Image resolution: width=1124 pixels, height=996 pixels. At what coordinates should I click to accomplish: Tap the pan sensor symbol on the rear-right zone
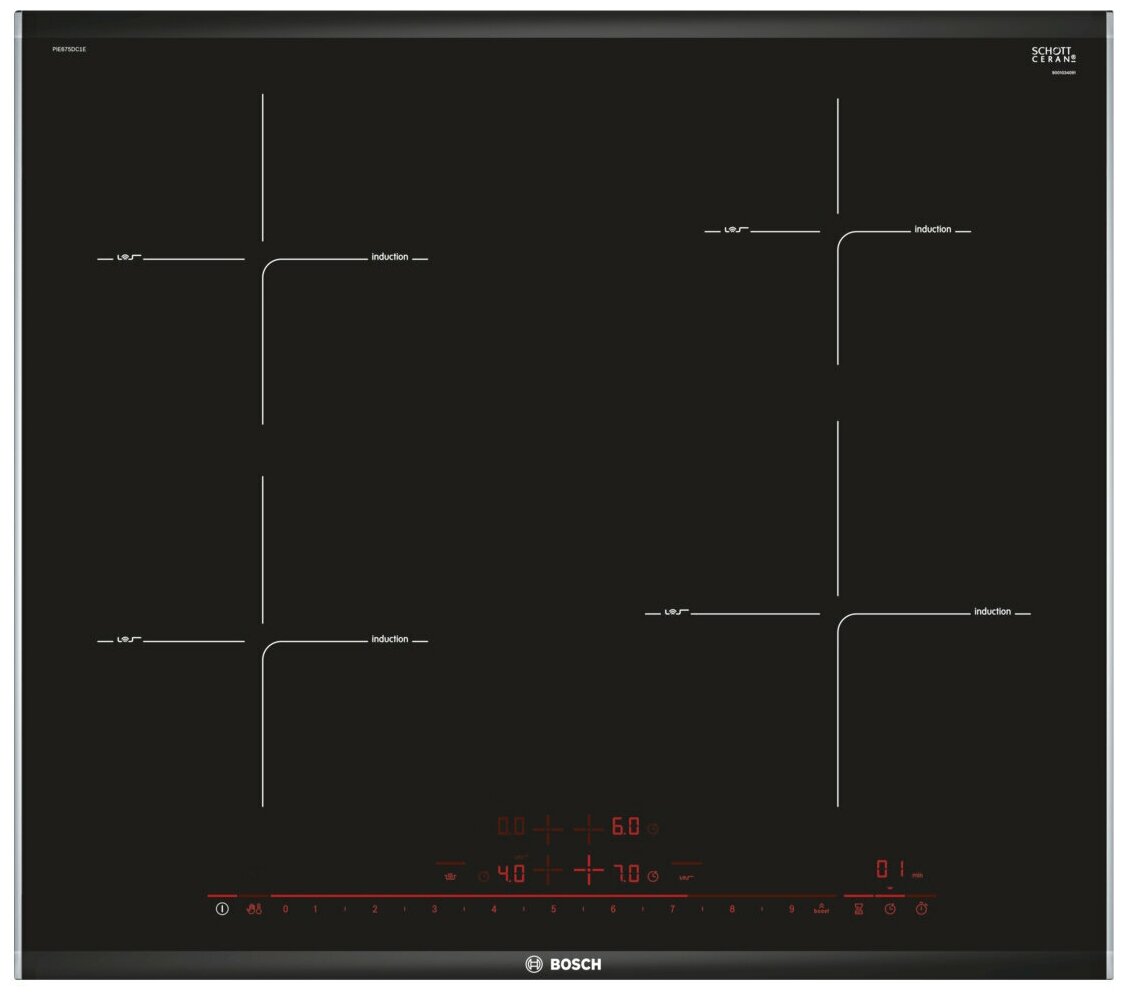736,229
